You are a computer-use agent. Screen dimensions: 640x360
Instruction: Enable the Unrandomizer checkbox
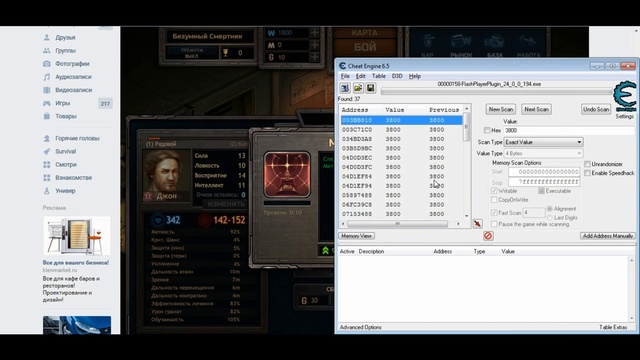587,164
